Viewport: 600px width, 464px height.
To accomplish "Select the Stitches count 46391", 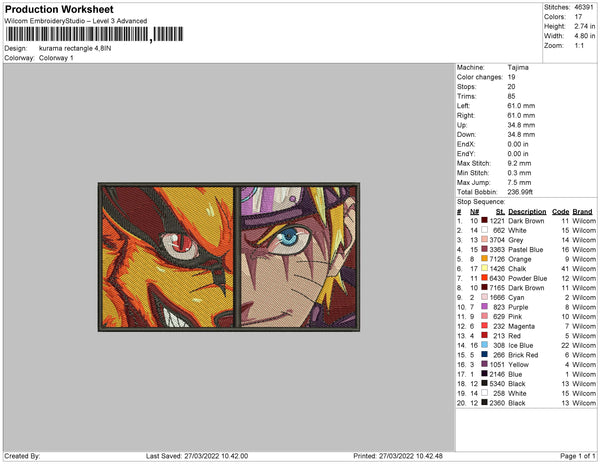I will (584, 7).
